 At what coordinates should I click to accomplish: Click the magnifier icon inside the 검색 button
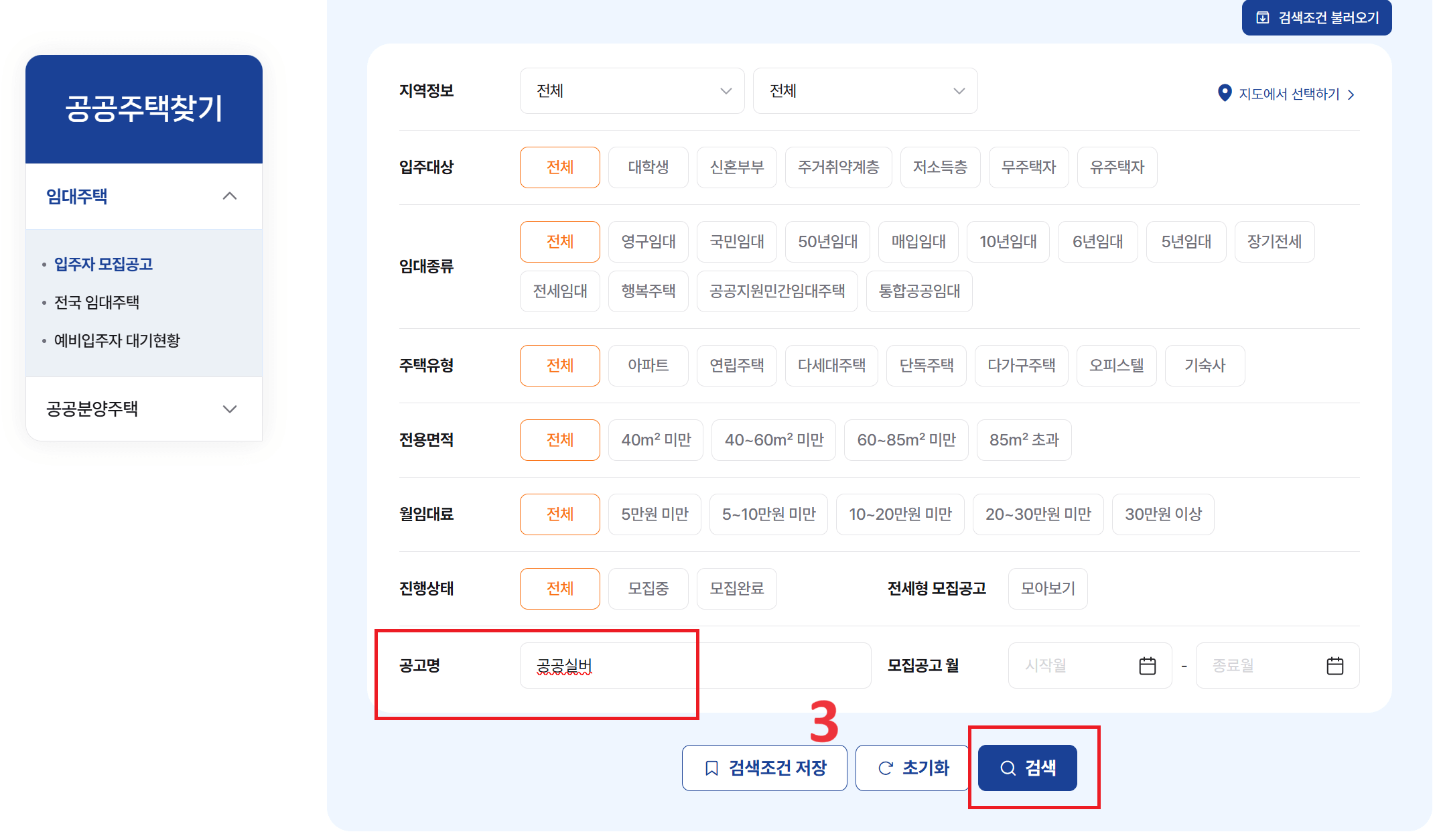pyautogui.click(x=1007, y=768)
